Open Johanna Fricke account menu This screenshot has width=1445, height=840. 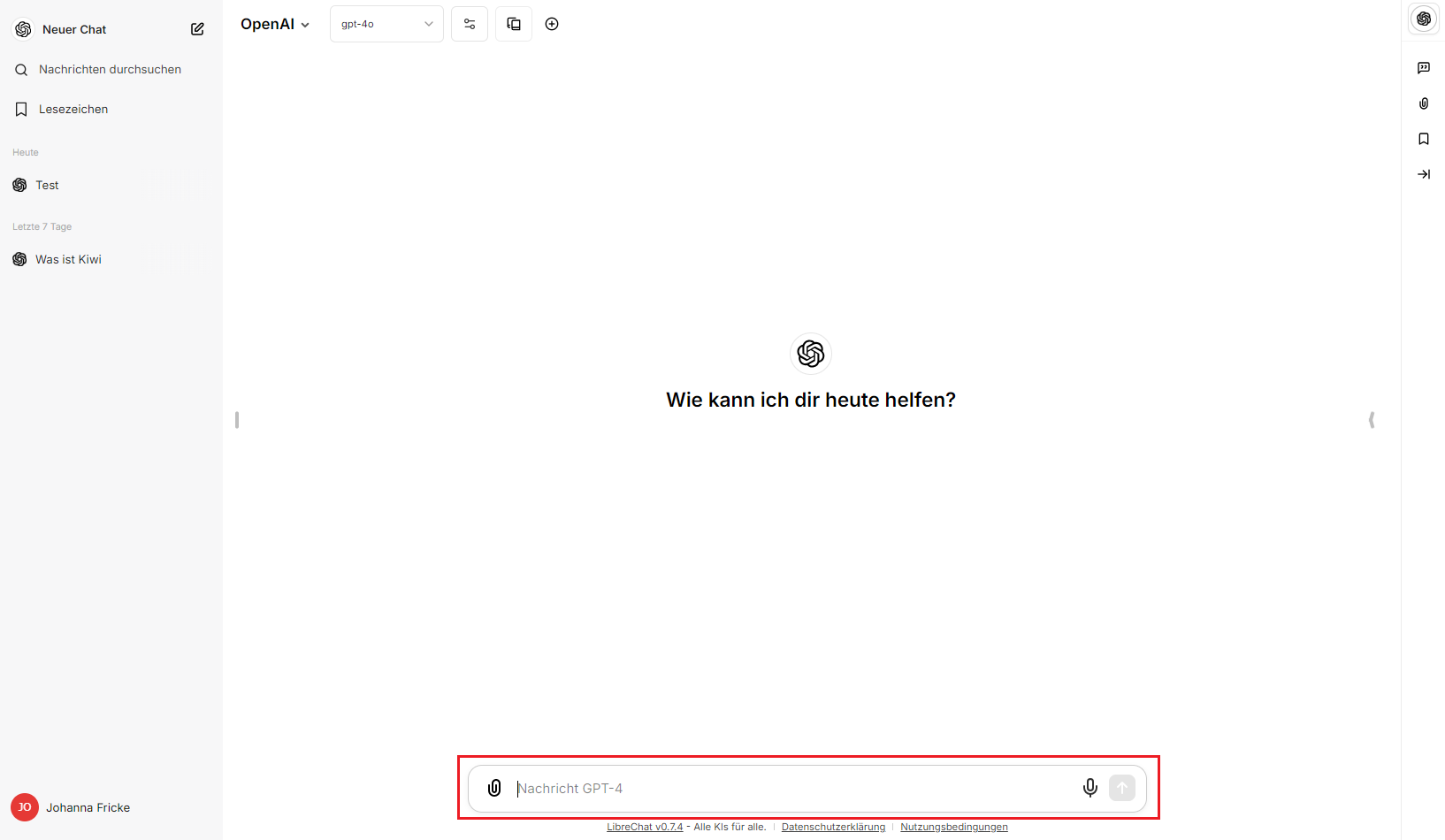point(111,807)
